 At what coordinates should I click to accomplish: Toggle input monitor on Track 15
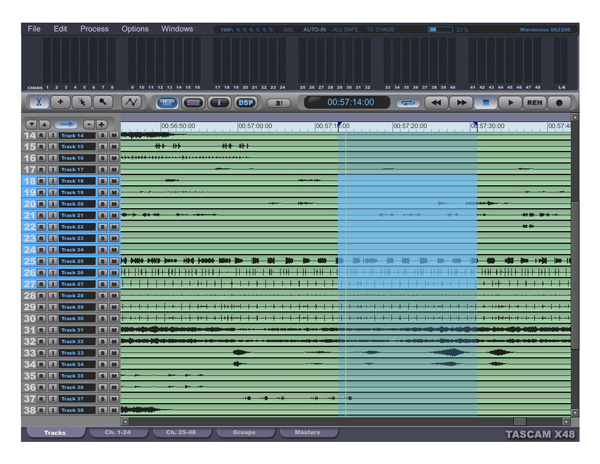tap(53, 147)
